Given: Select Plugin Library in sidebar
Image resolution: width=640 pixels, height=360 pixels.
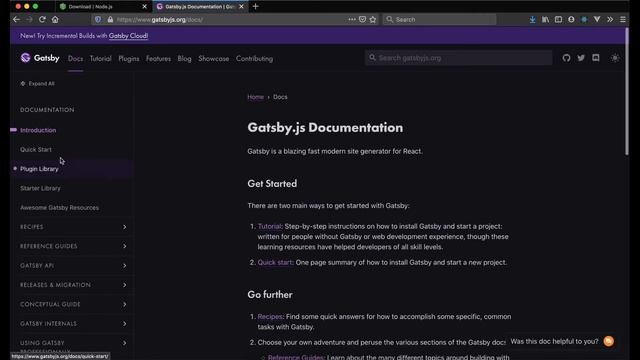Looking at the screenshot, I should [39, 169].
